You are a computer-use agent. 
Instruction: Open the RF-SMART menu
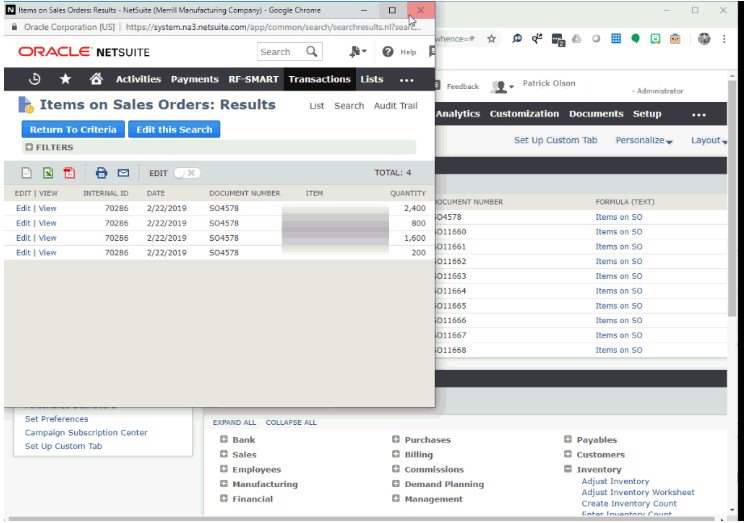pyautogui.click(x=253, y=79)
